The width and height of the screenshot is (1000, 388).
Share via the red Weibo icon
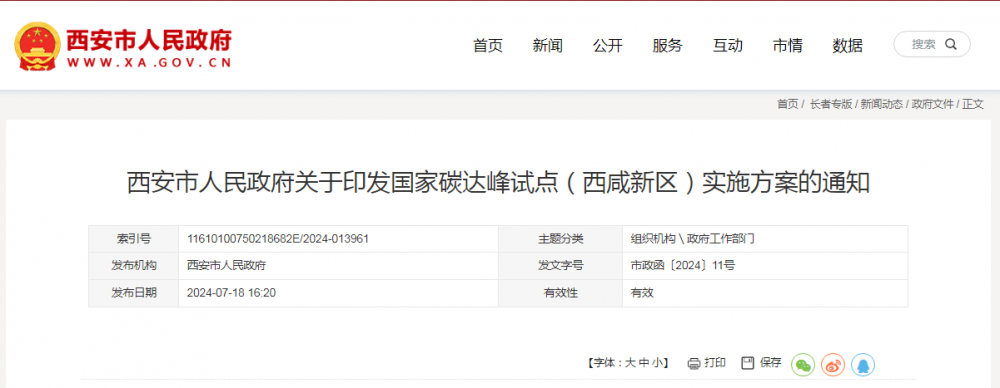point(833,364)
